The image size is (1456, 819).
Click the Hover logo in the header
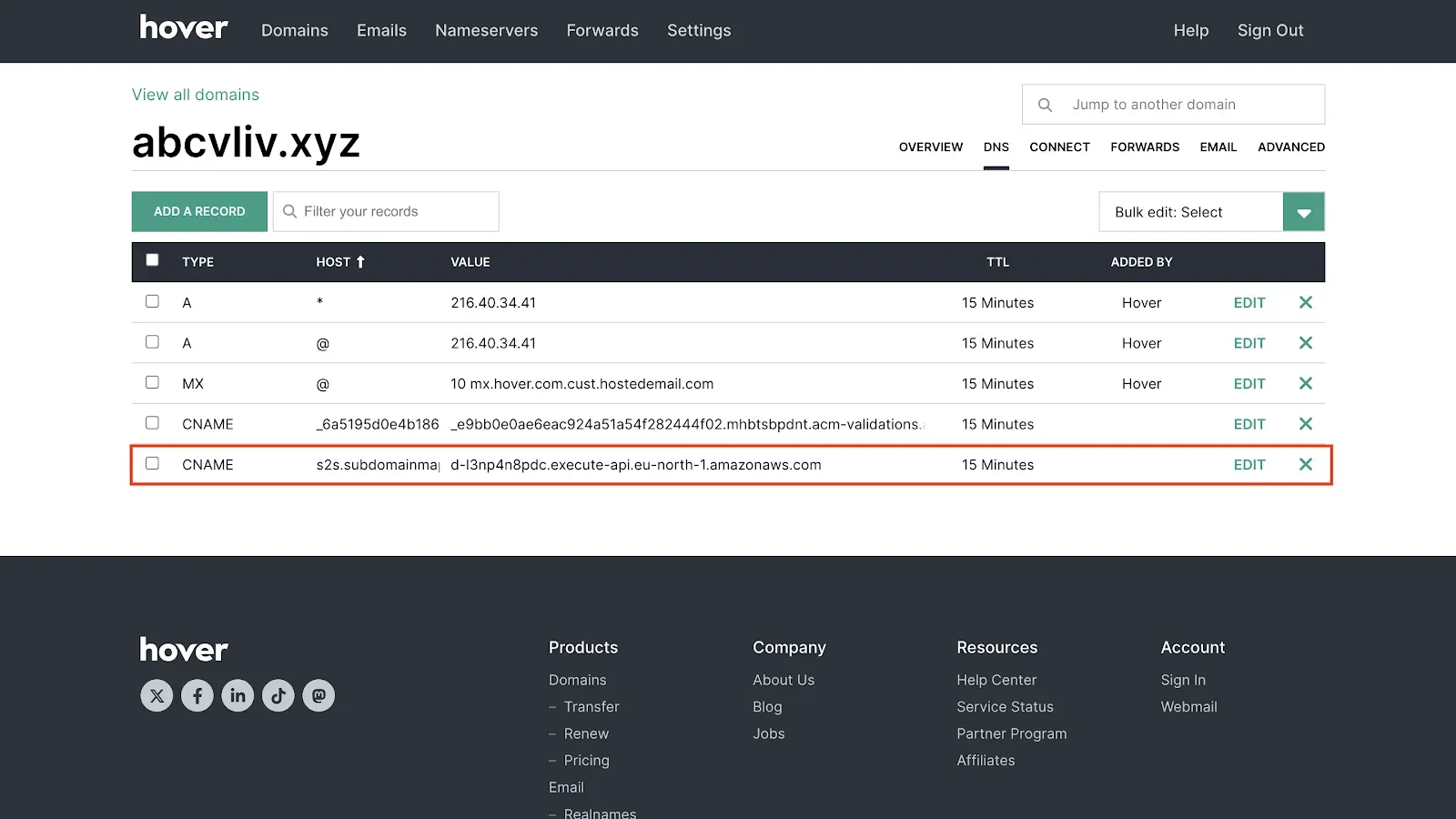coord(183,28)
